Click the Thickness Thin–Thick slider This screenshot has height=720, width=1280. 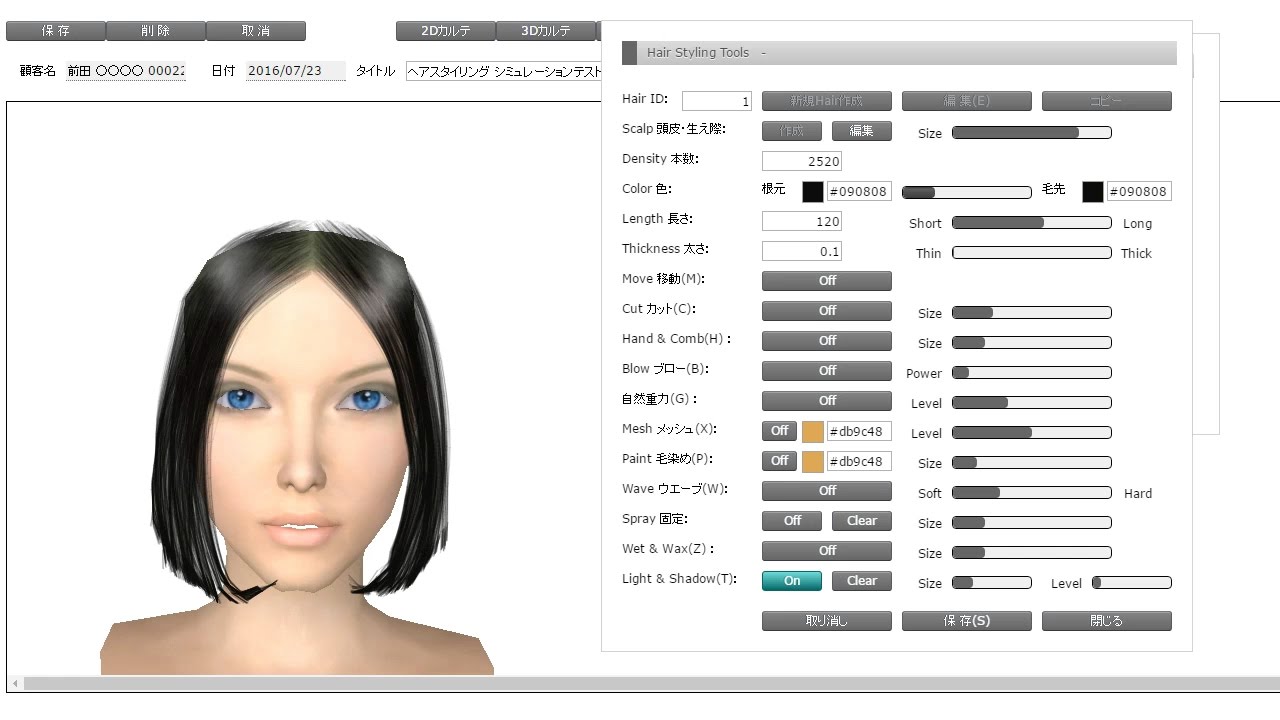1031,253
